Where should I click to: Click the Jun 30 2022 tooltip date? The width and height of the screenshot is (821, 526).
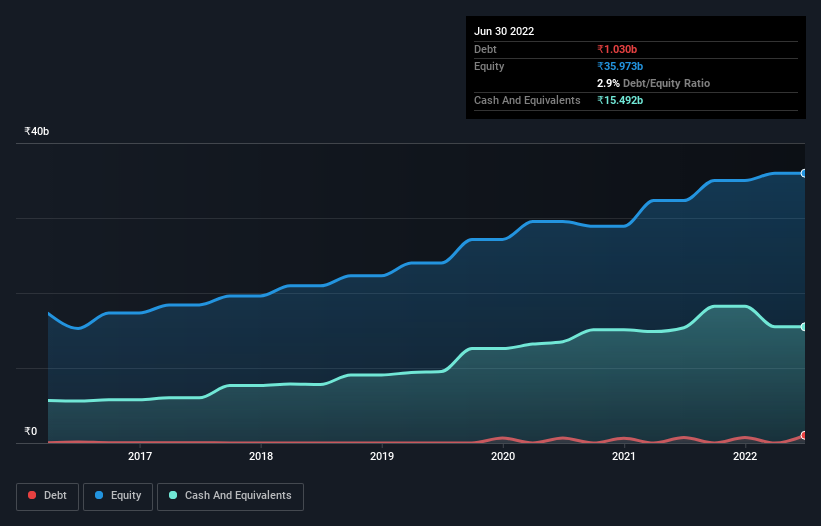[504, 31]
